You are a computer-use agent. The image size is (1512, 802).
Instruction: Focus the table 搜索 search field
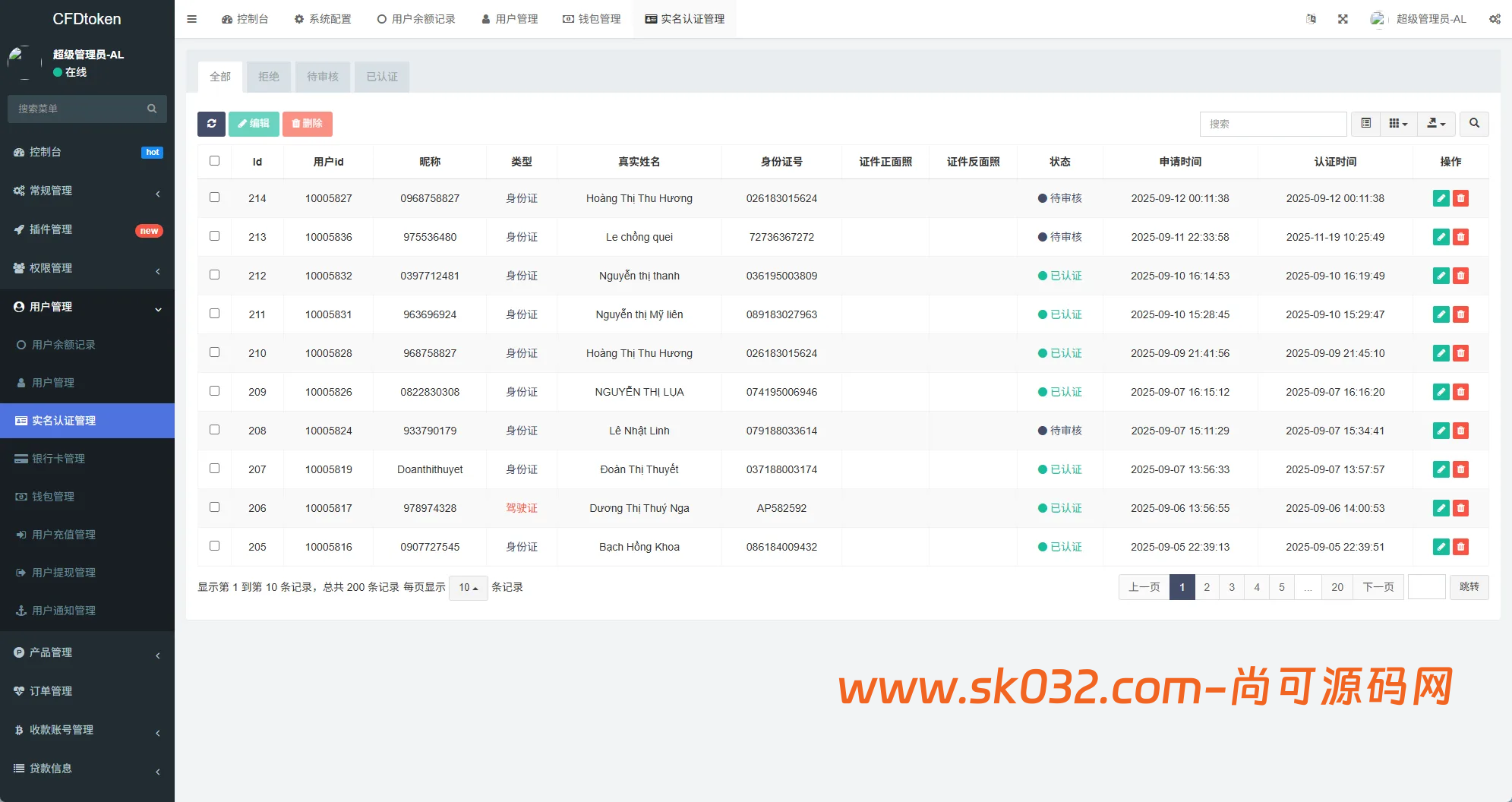pyautogui.click(x=1273, y=124)
